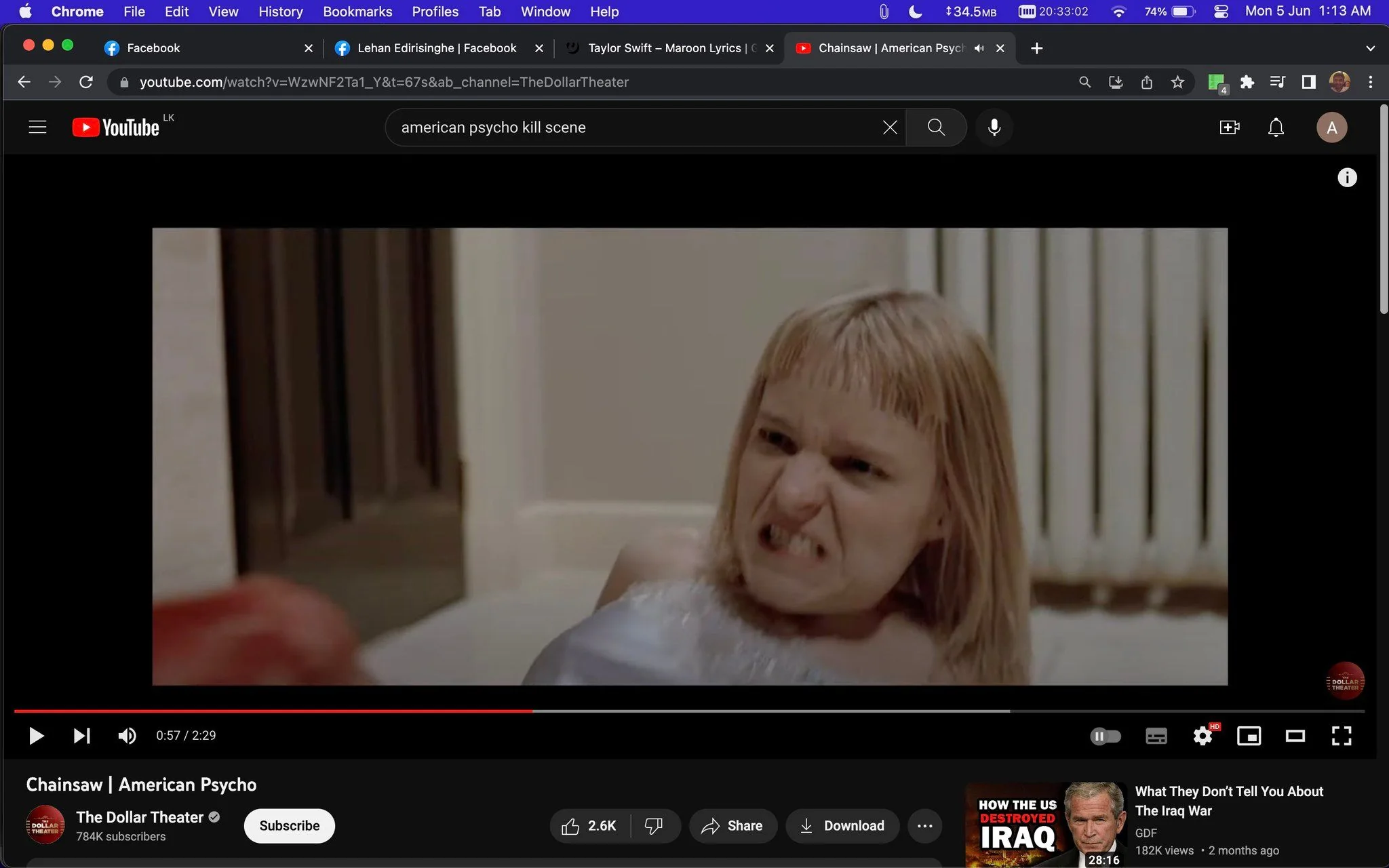1389x868 pixels.
Task: Go back in browser history
Action: [x=24, y=82]
